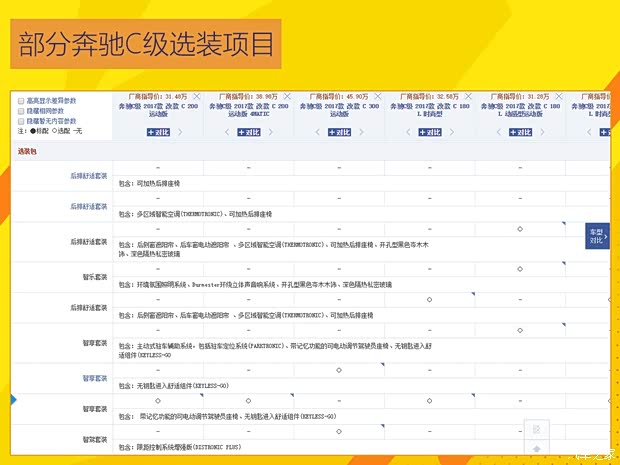Select the 智驾套装 row label

click(x=95, y=439)
